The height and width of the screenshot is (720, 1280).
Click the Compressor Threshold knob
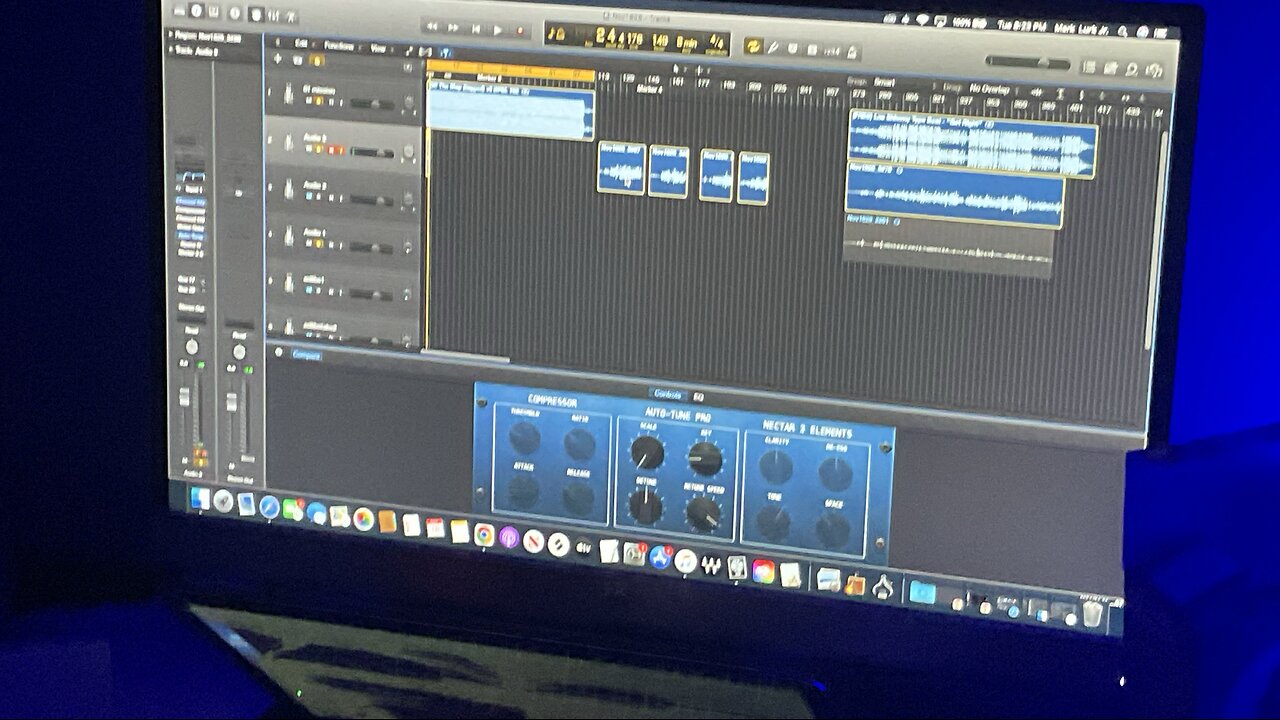click(524, 438)
